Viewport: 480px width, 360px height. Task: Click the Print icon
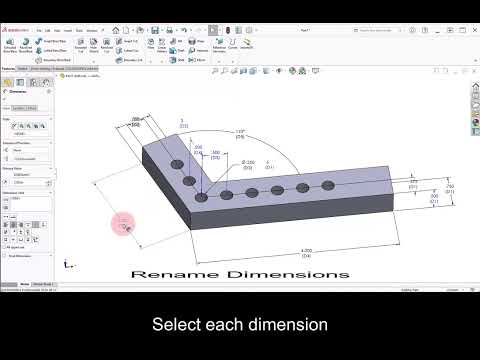(170, 30)
